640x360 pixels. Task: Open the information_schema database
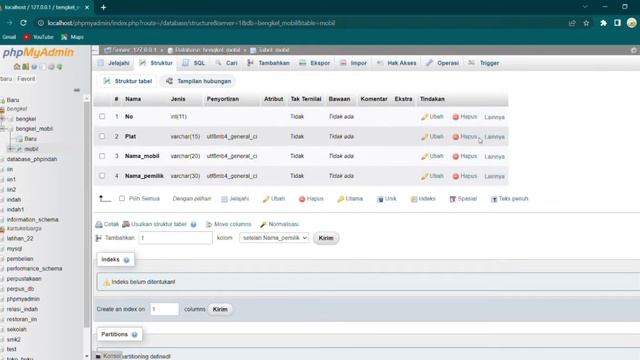click(x=33, y=220)
